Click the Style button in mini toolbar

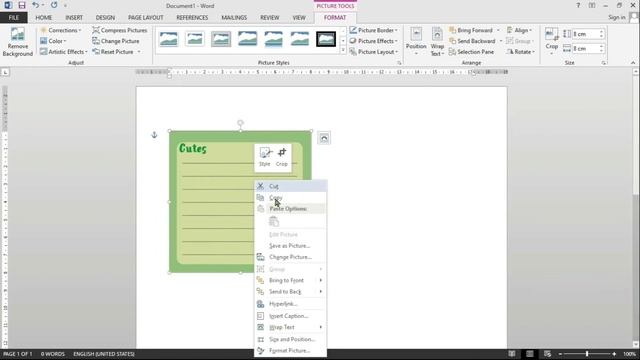264,157
